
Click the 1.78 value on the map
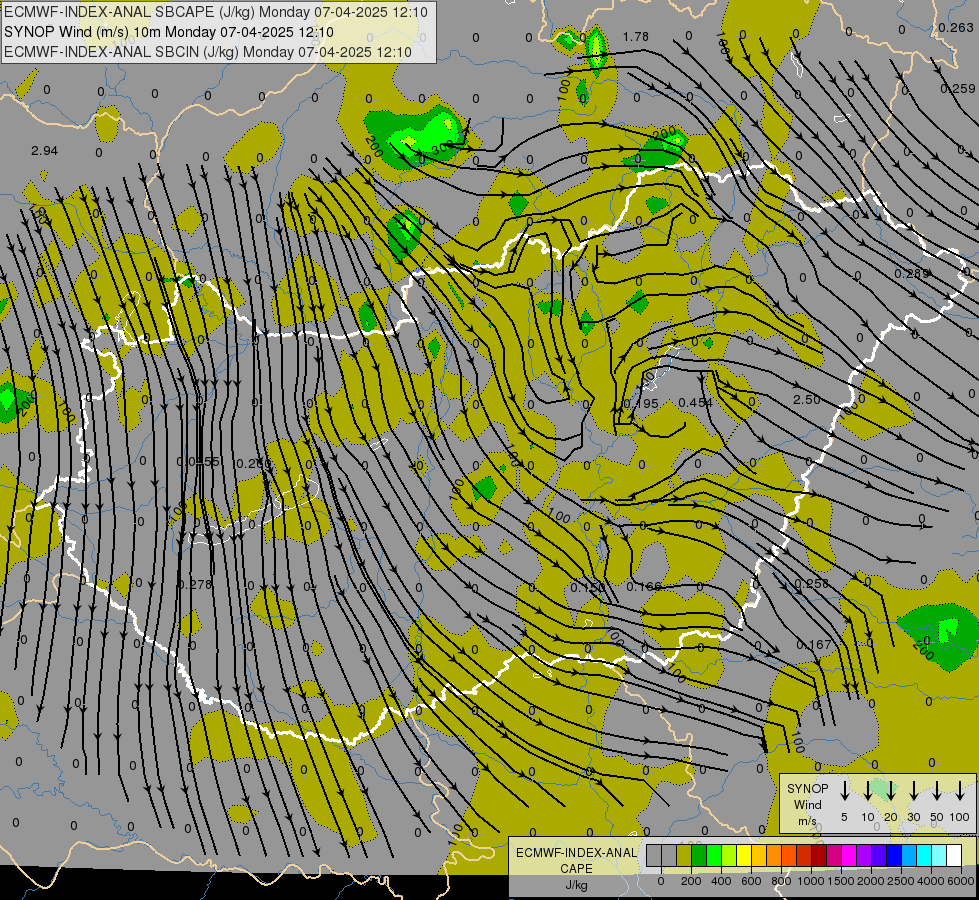tap(636, 37)
